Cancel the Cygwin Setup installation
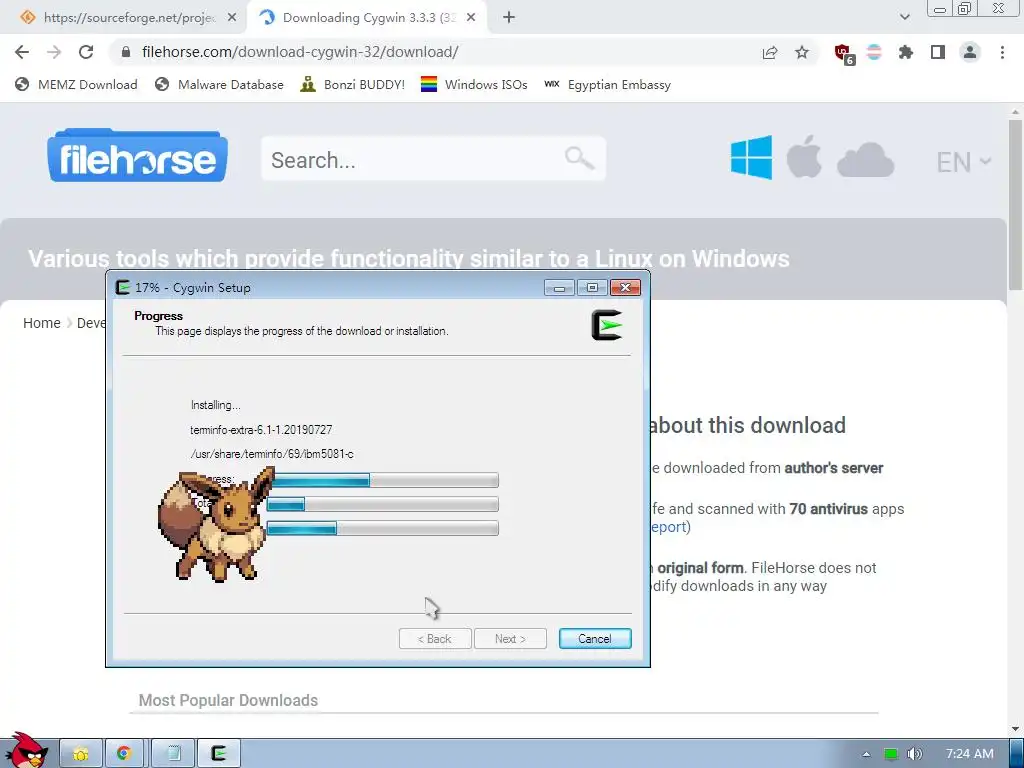Viewport: 1024px width, 768px height. click(x=595, y=639)
